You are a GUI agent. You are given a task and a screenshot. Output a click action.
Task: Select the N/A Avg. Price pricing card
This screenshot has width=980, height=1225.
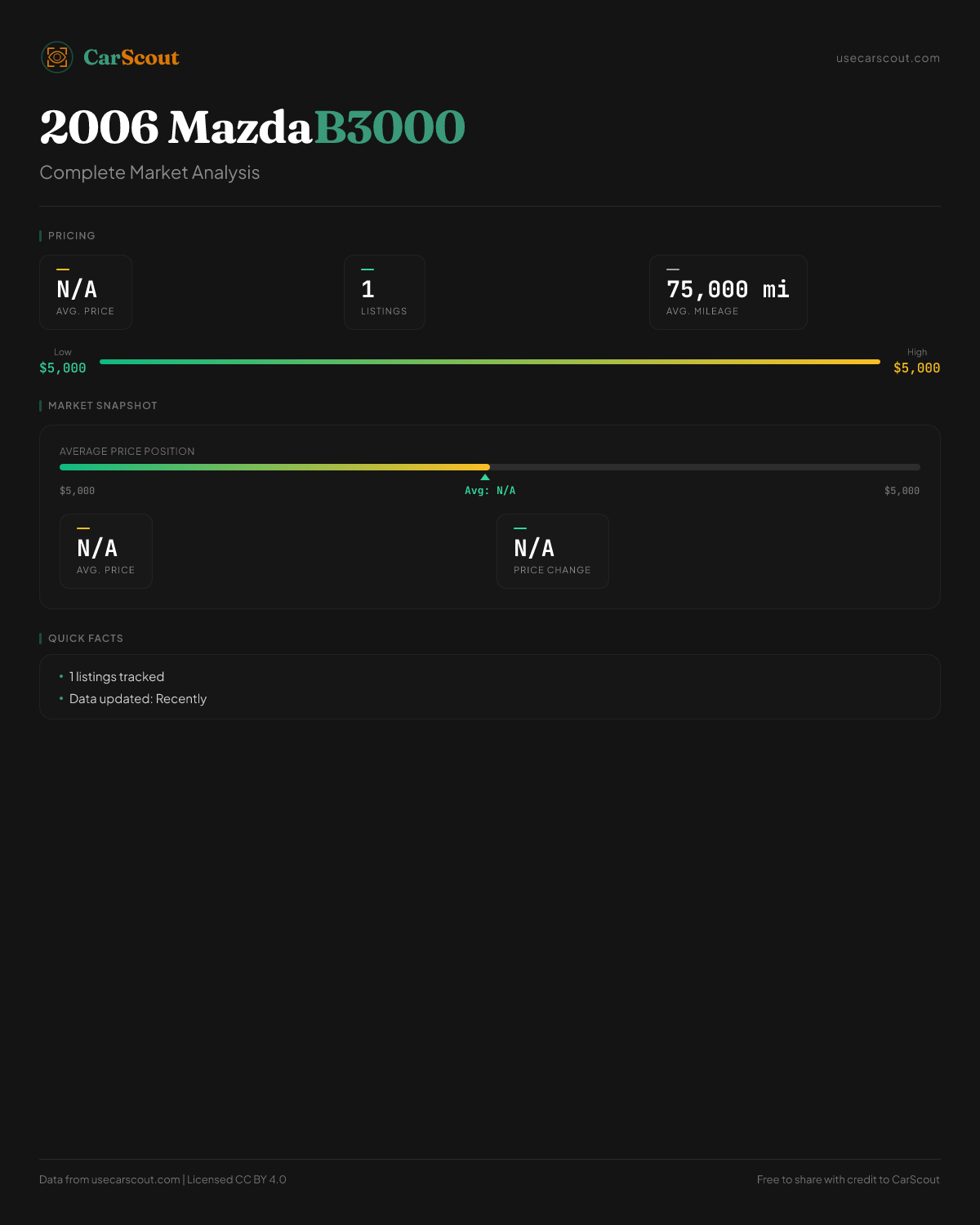(x=86, y=292)
